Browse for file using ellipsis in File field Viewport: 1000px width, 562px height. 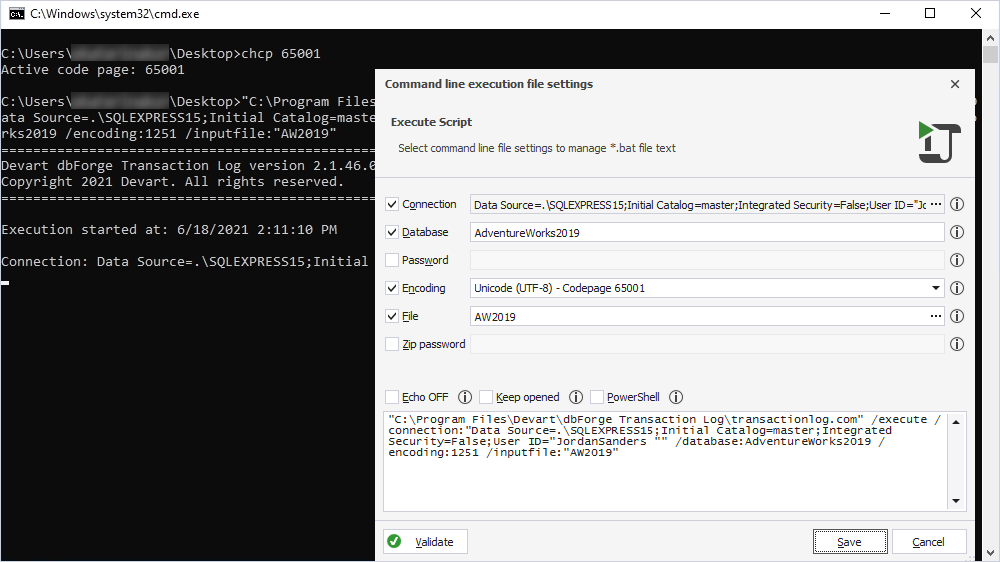(x=936, y=316)
